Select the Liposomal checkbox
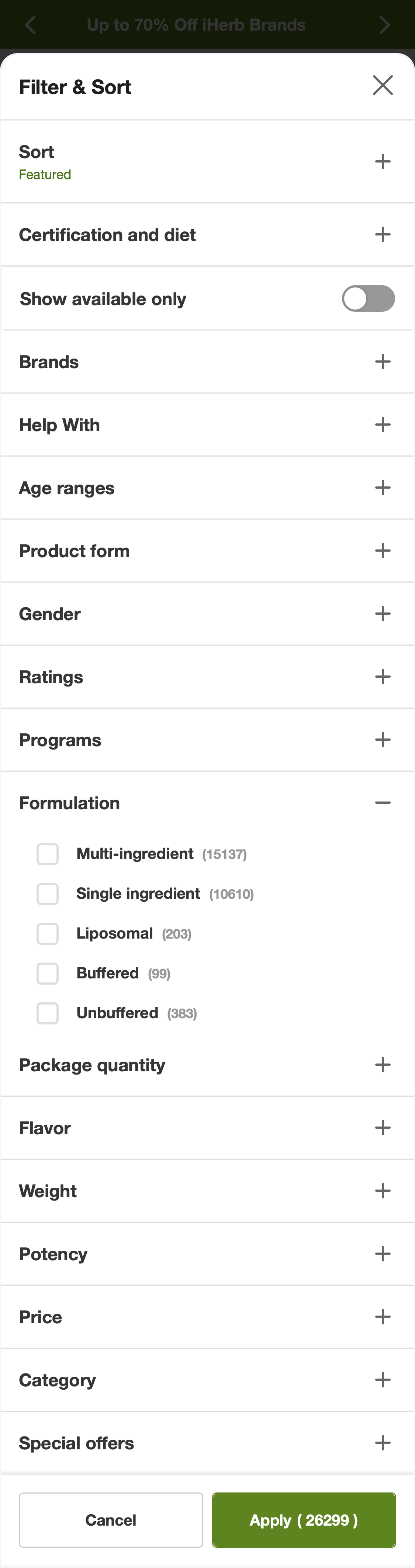415x1568 pixels. pos(48,934)
